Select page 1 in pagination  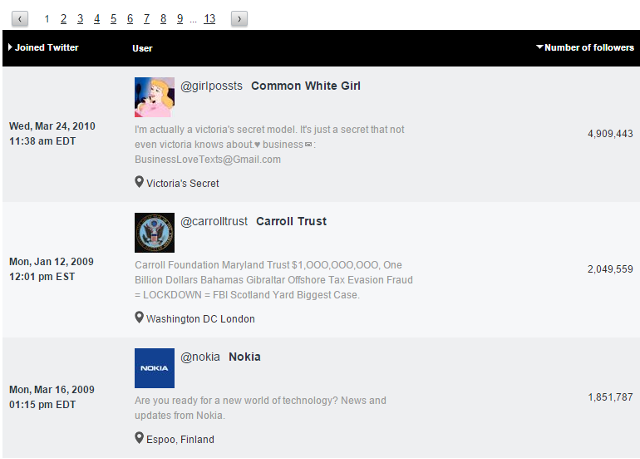(47, 19)
